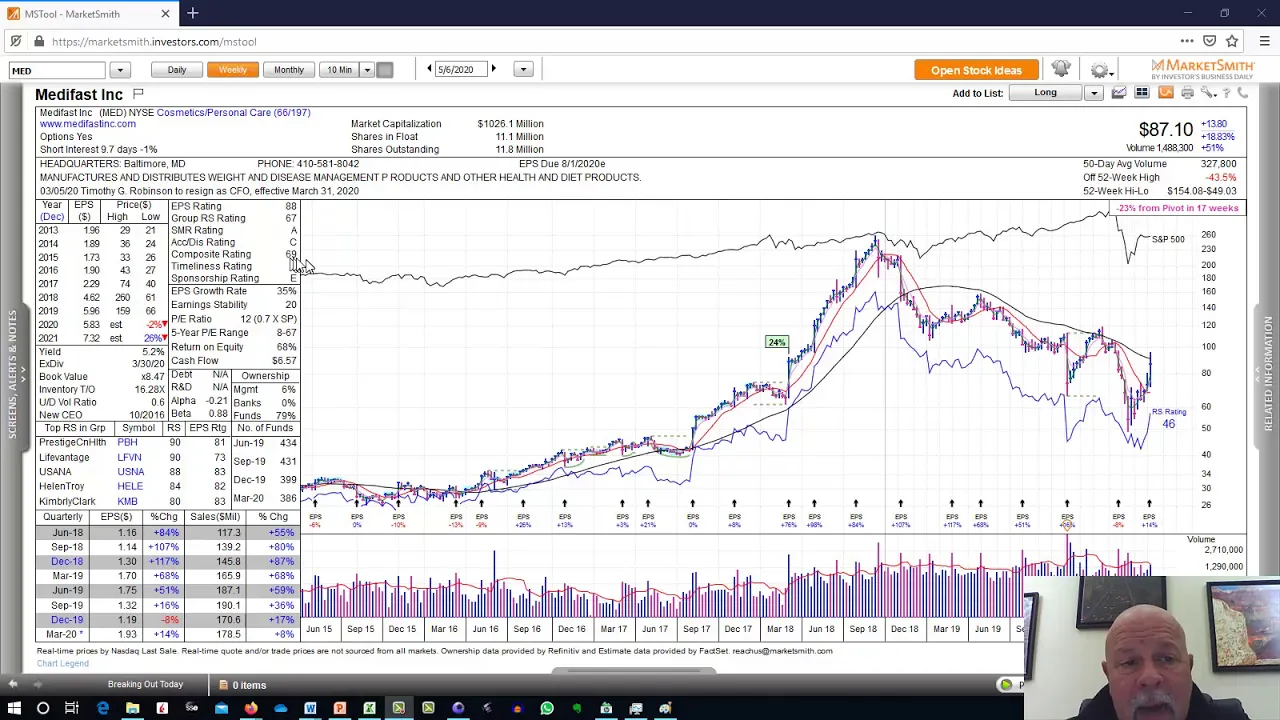Viewport: 1280px width, 720px height.
Task: Open WhatsApp from the taskbar
Action: tap(547, 708)
